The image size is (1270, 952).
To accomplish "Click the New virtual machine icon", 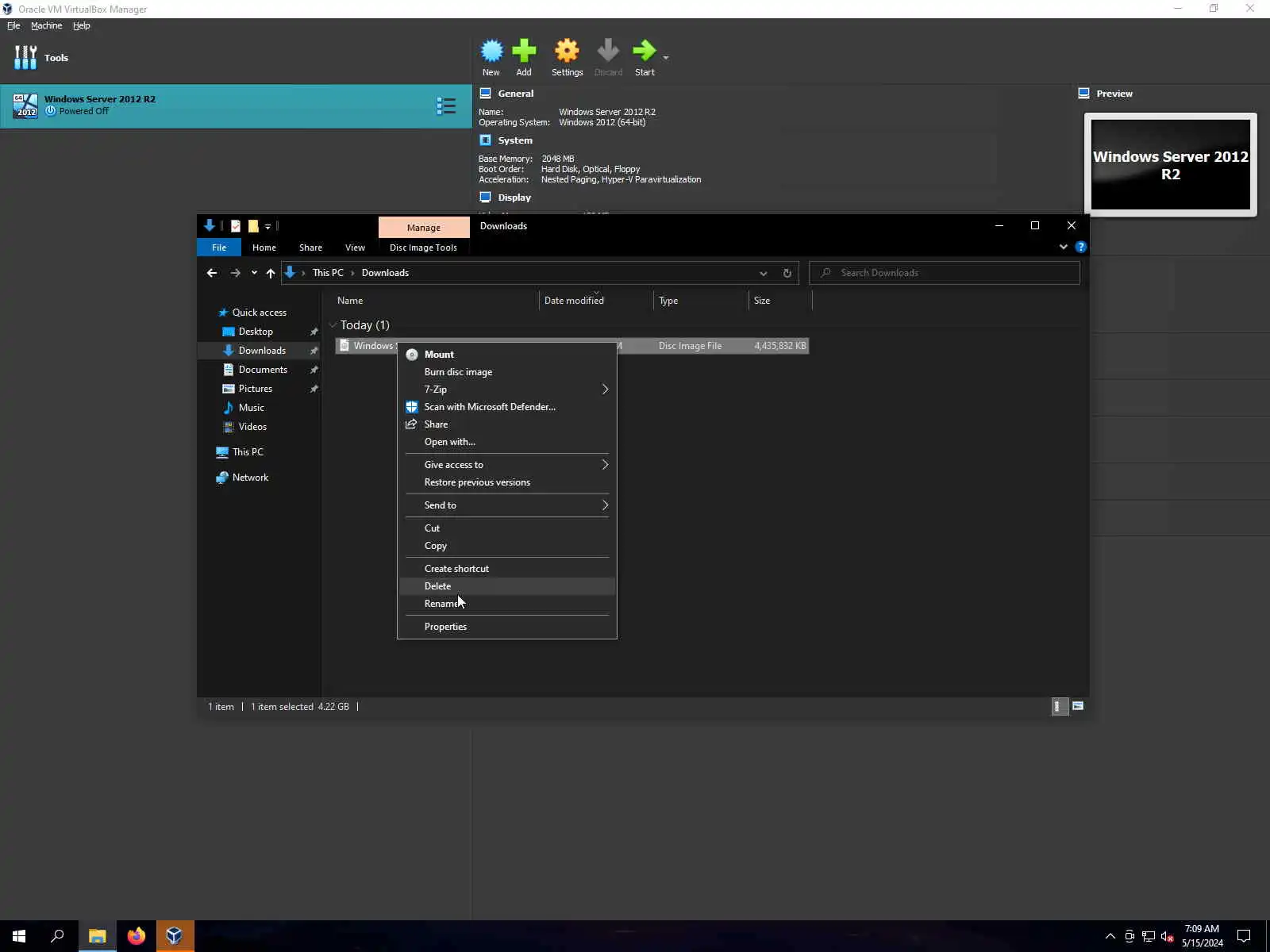I will (491, 52).
